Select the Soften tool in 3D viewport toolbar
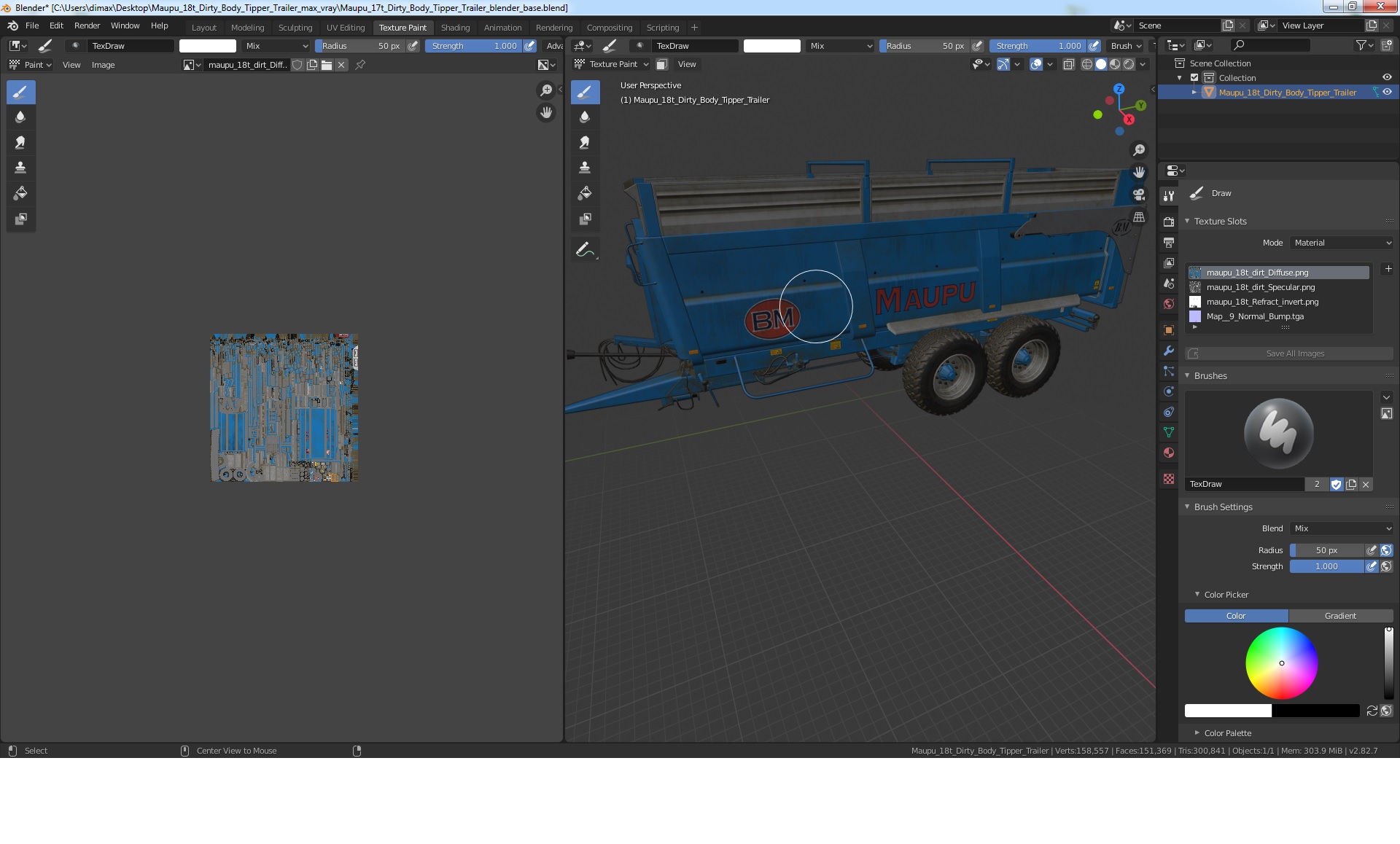 (x=585, y=117)
